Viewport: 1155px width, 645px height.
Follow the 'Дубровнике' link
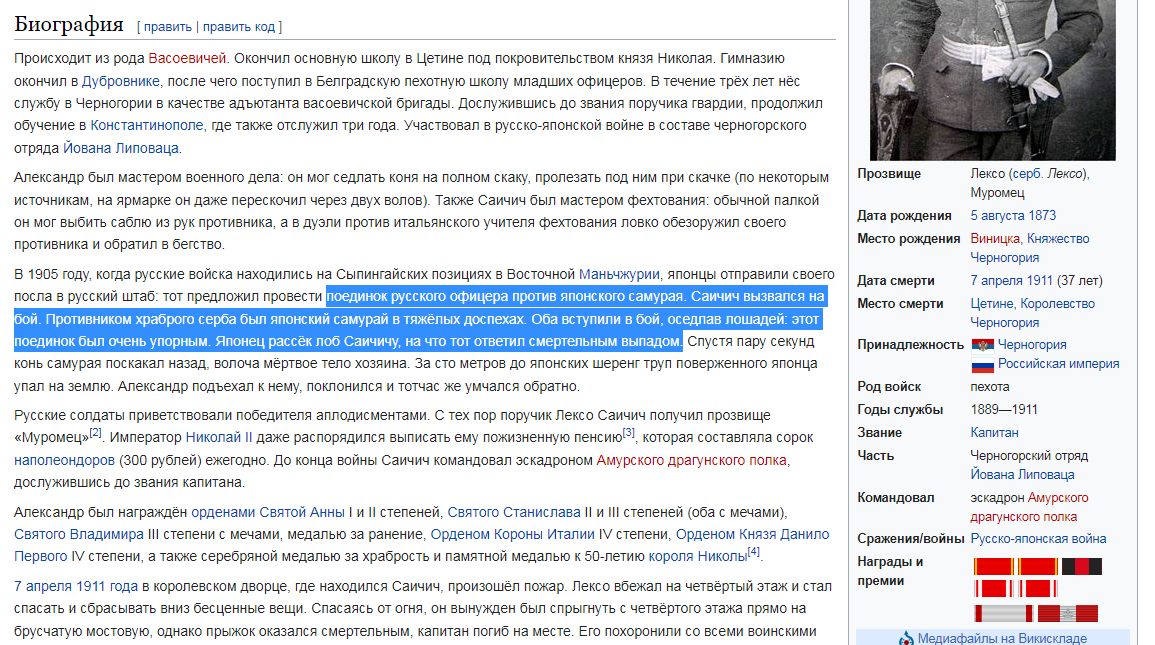[x=121, y=81]
